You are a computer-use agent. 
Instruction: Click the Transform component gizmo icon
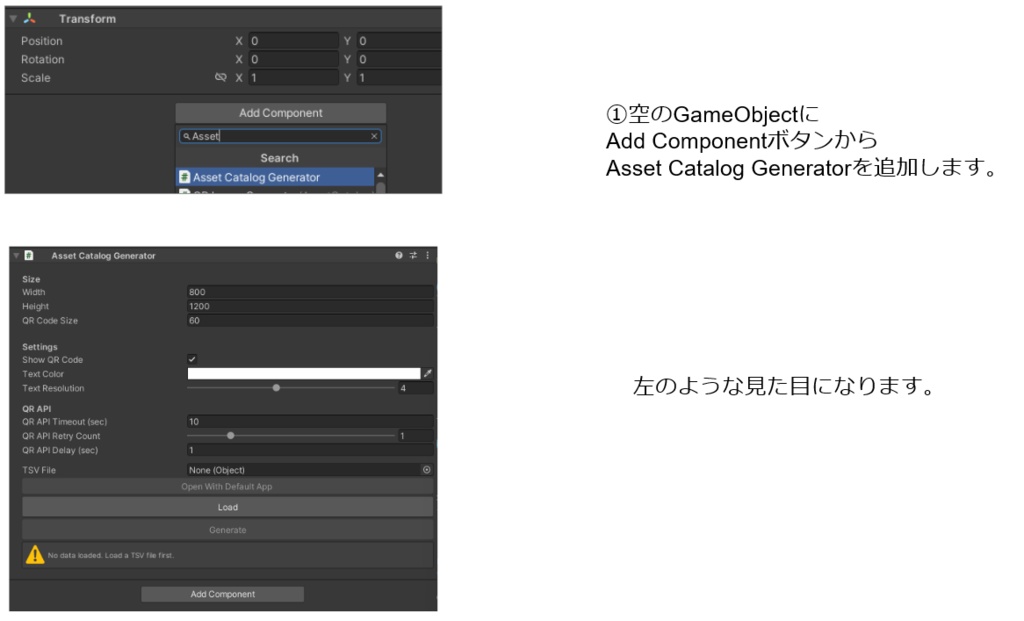pos(28,18)
